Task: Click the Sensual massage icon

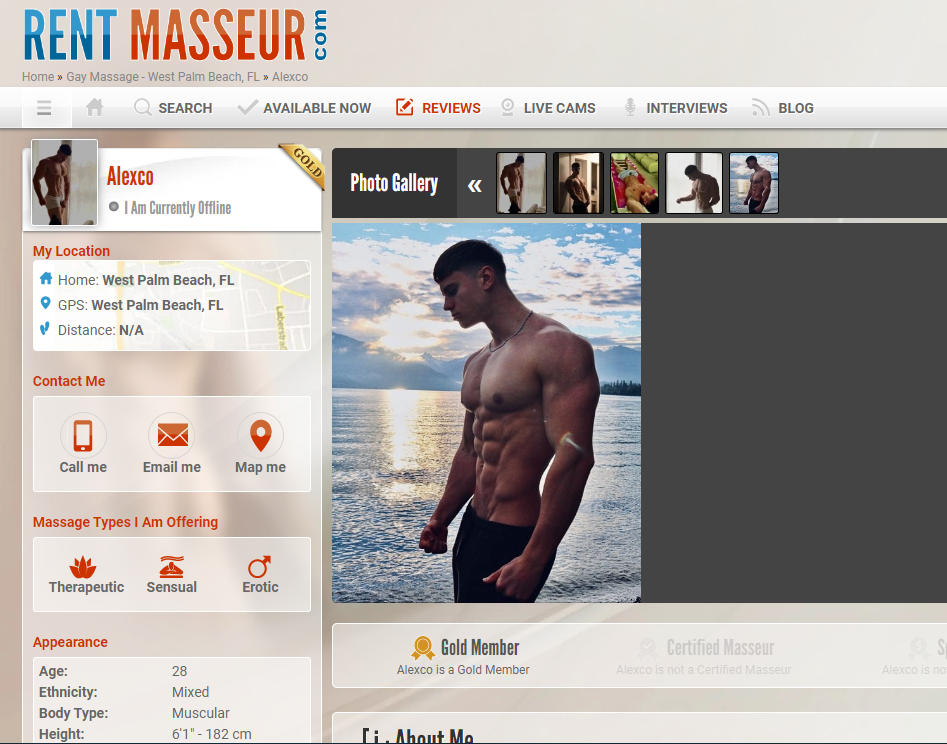Action: (x=172, y=567)
